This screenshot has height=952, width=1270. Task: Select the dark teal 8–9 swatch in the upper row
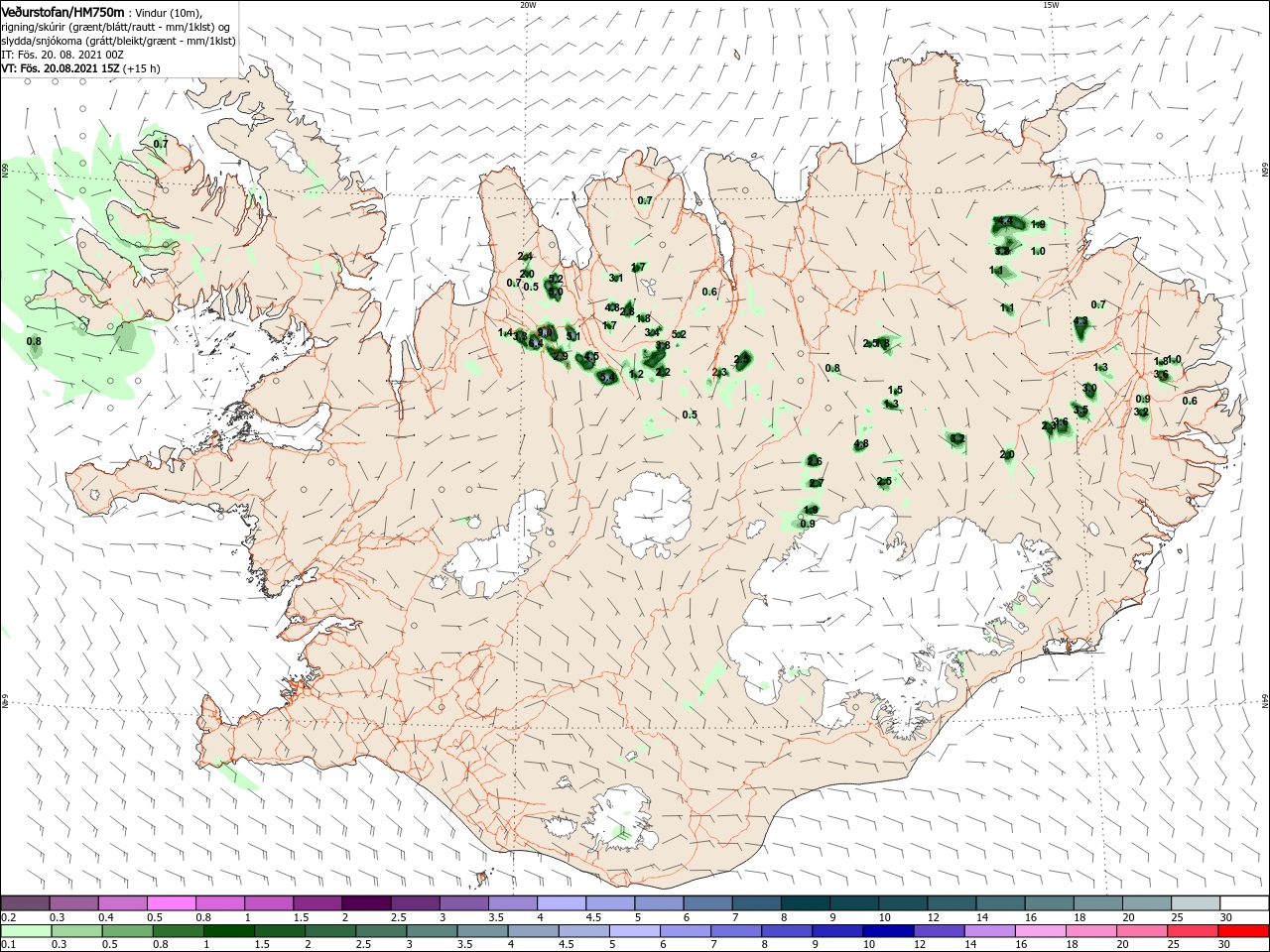805,903
